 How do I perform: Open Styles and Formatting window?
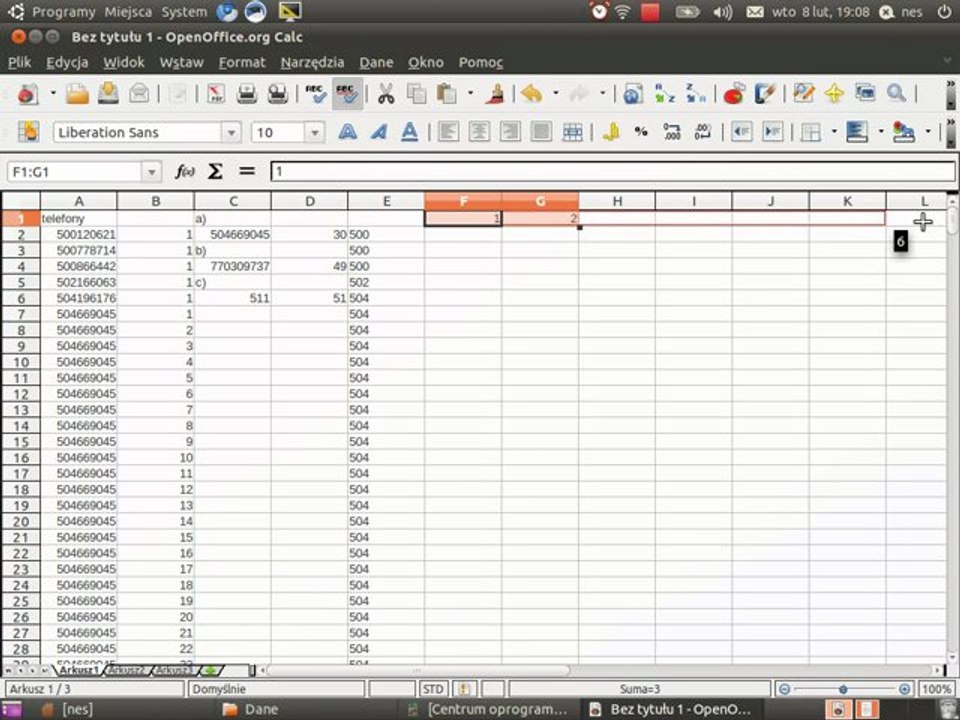tap(28, 132)
